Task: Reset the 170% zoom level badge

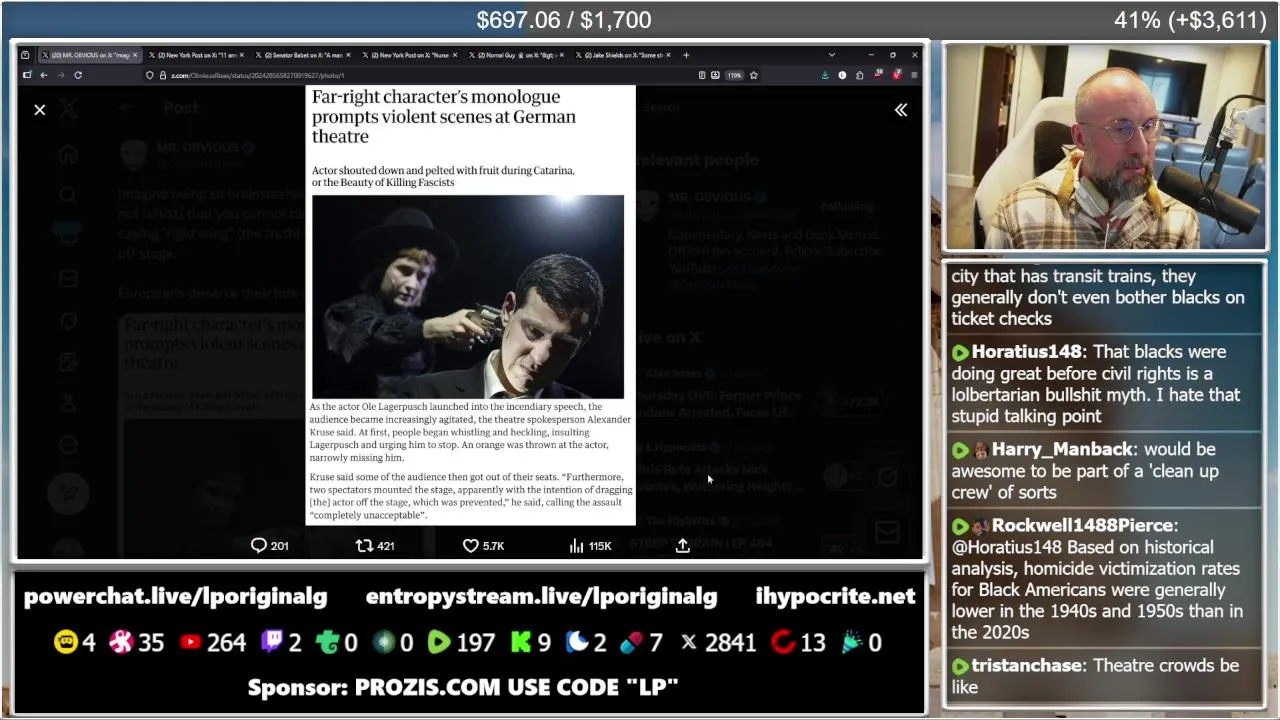Action: coord(734,75)
